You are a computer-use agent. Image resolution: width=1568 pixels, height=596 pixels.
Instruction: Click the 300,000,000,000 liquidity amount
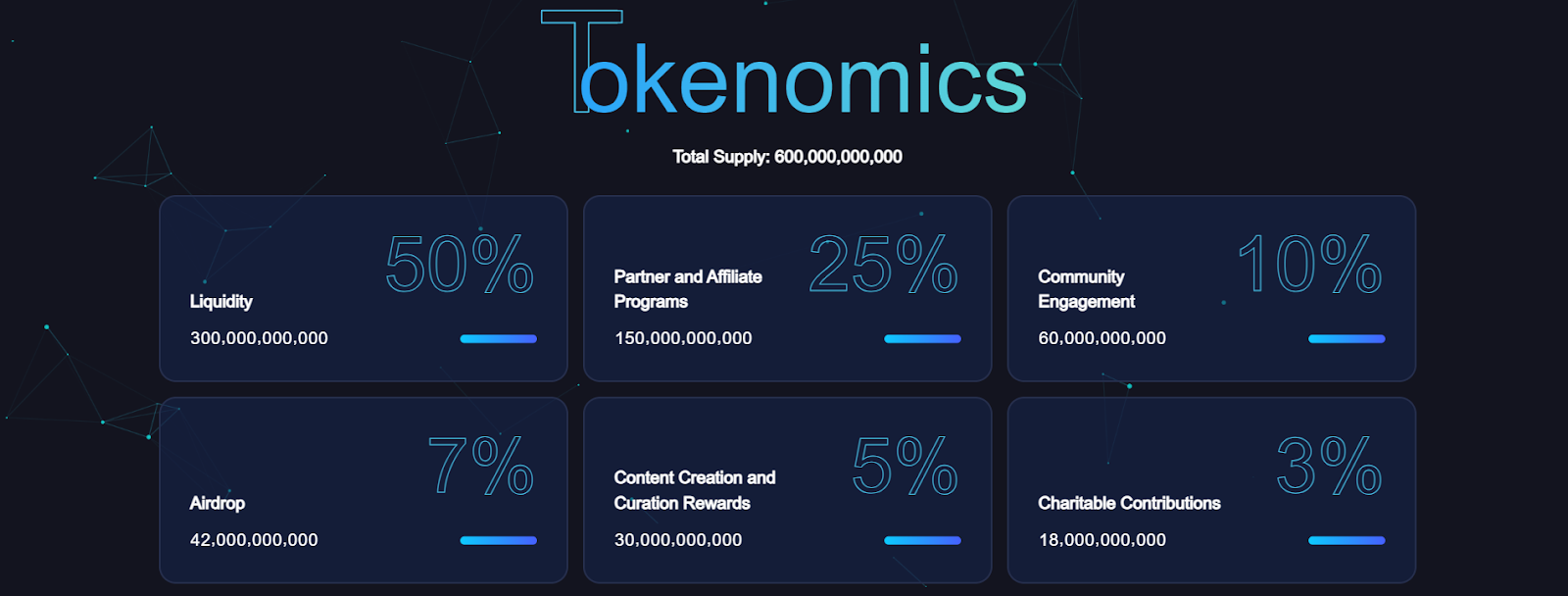point(259,338)
